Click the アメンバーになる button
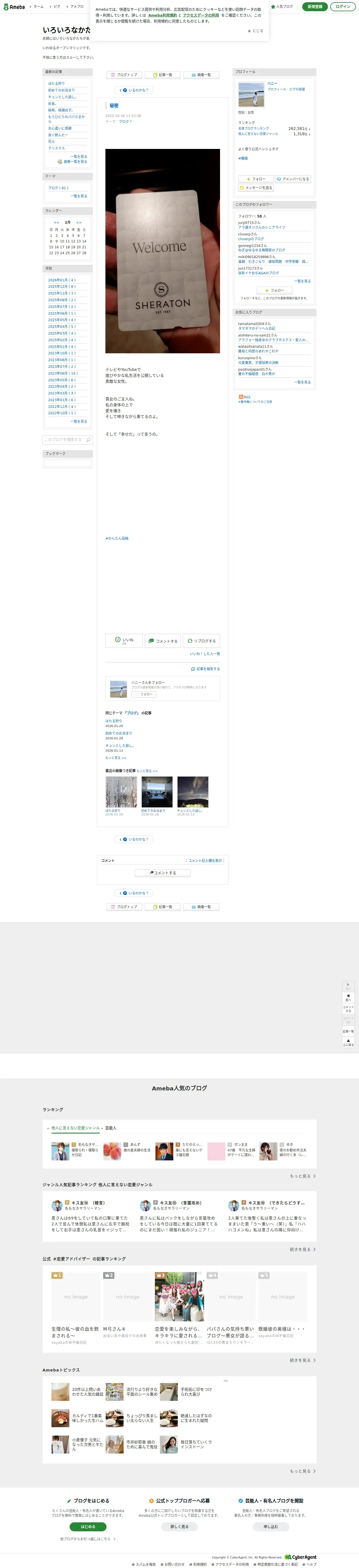Image resolution: width=359 pixels, height=1568 pixels. tap(293, 179)
